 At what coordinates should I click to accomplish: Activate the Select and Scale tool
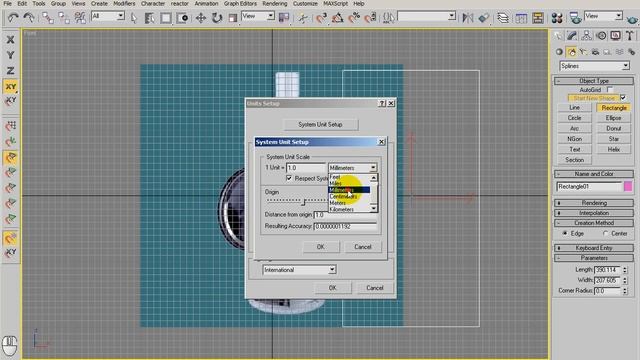point(233,18)
